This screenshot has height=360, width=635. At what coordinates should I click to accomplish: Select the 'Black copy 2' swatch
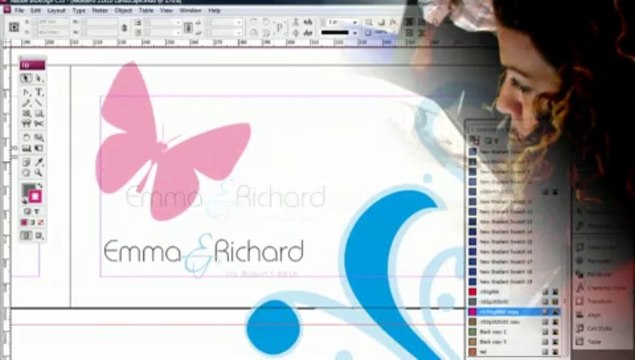tap(514, 332)
